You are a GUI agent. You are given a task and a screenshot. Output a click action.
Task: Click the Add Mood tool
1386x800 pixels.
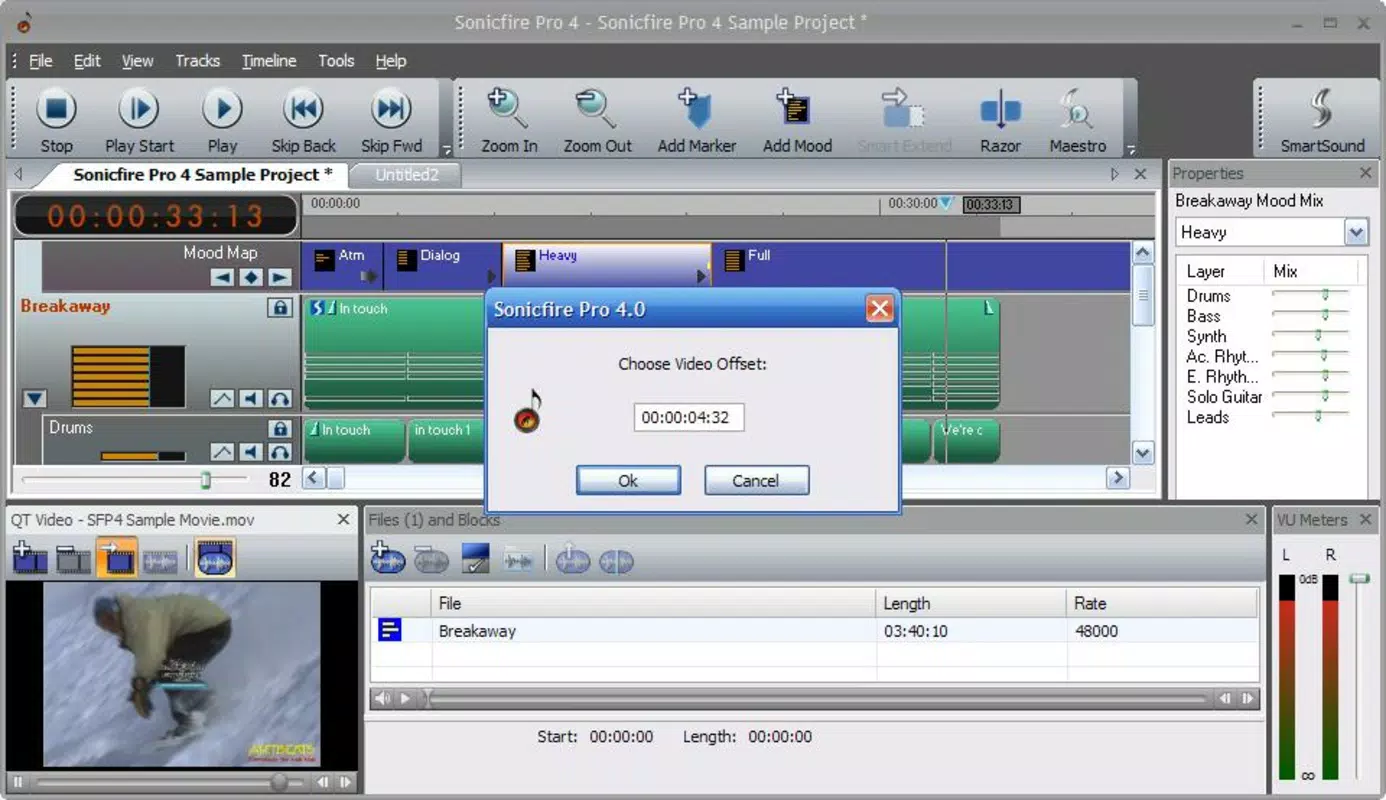click(x=797, y=119)
